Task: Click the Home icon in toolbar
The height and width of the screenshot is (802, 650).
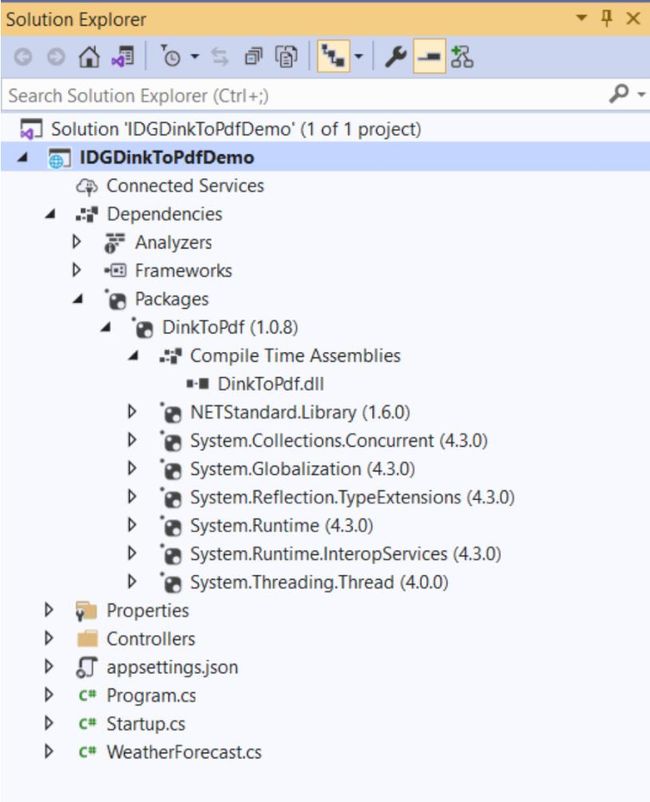Action: coord(89,56)
